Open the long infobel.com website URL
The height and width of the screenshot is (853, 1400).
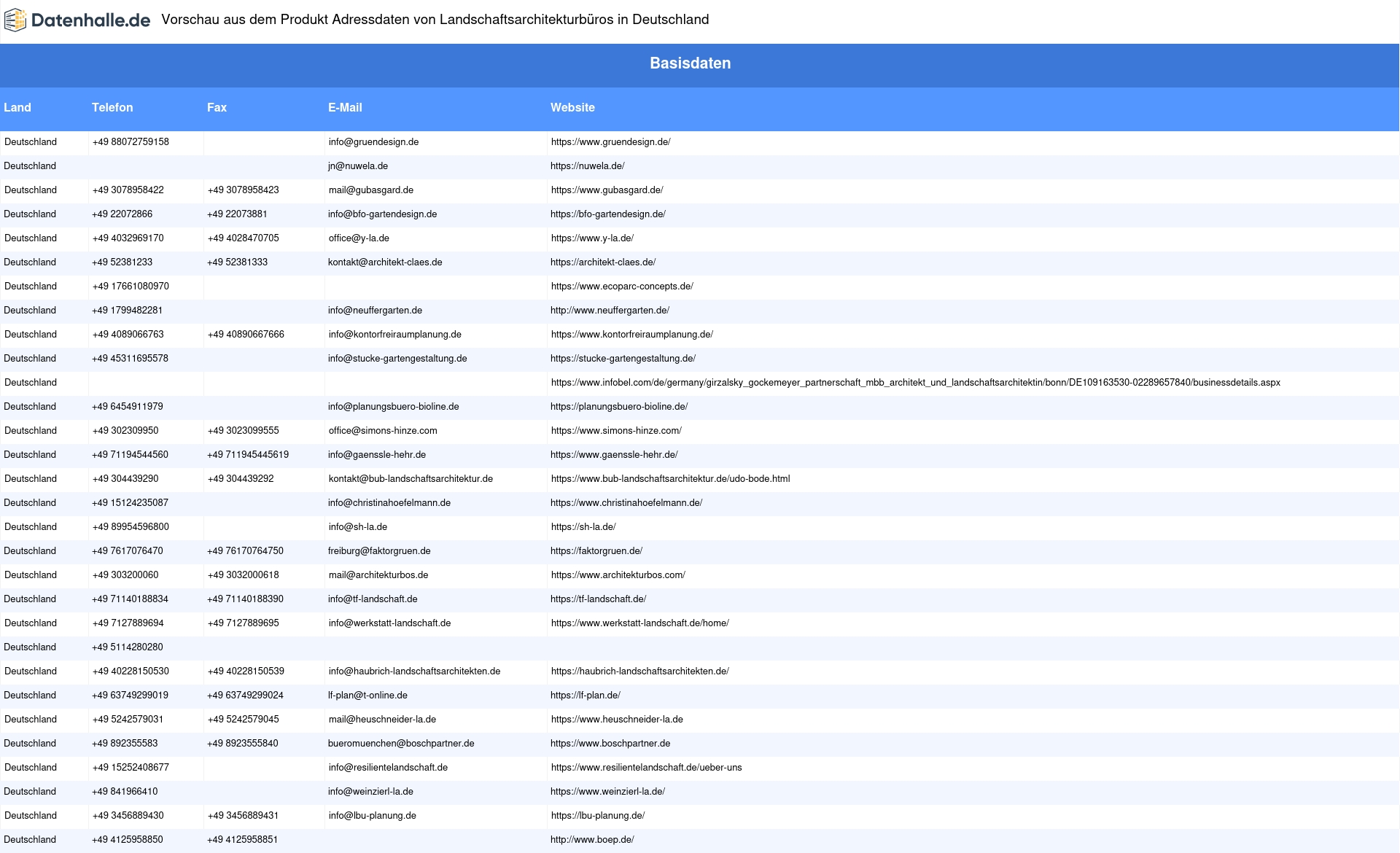pyautogui.click(x=916, y=383)
